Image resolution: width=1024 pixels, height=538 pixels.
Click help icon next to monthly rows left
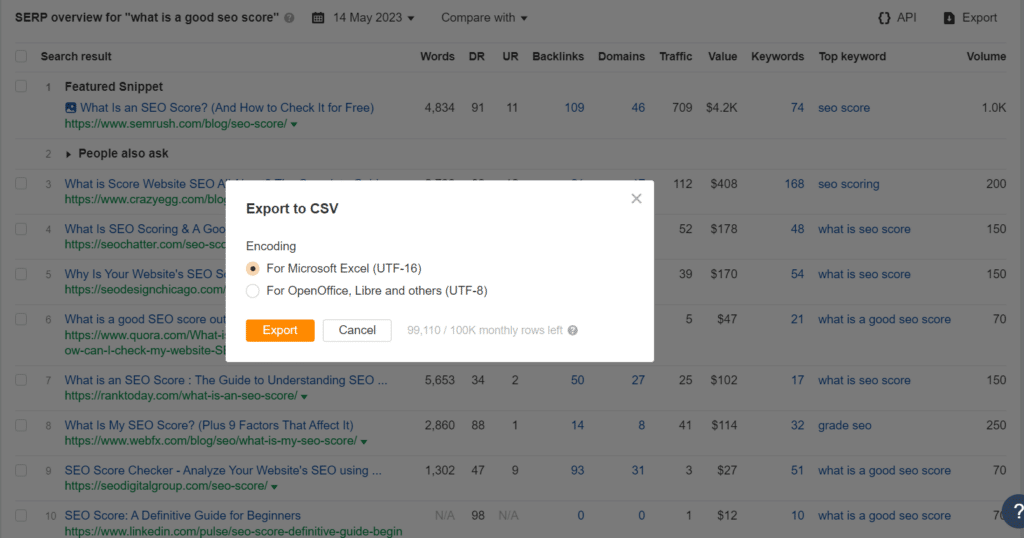tap(573, 330)
